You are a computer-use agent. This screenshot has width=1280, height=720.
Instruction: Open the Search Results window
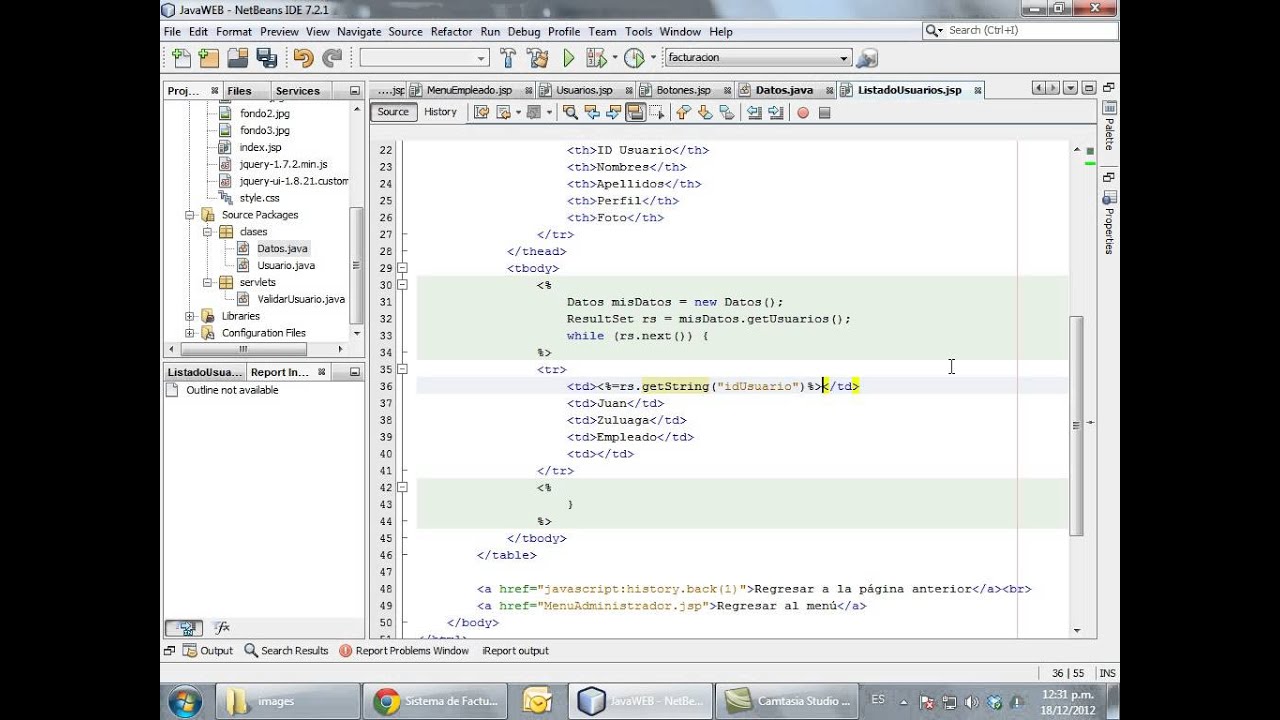pos(286,651)
